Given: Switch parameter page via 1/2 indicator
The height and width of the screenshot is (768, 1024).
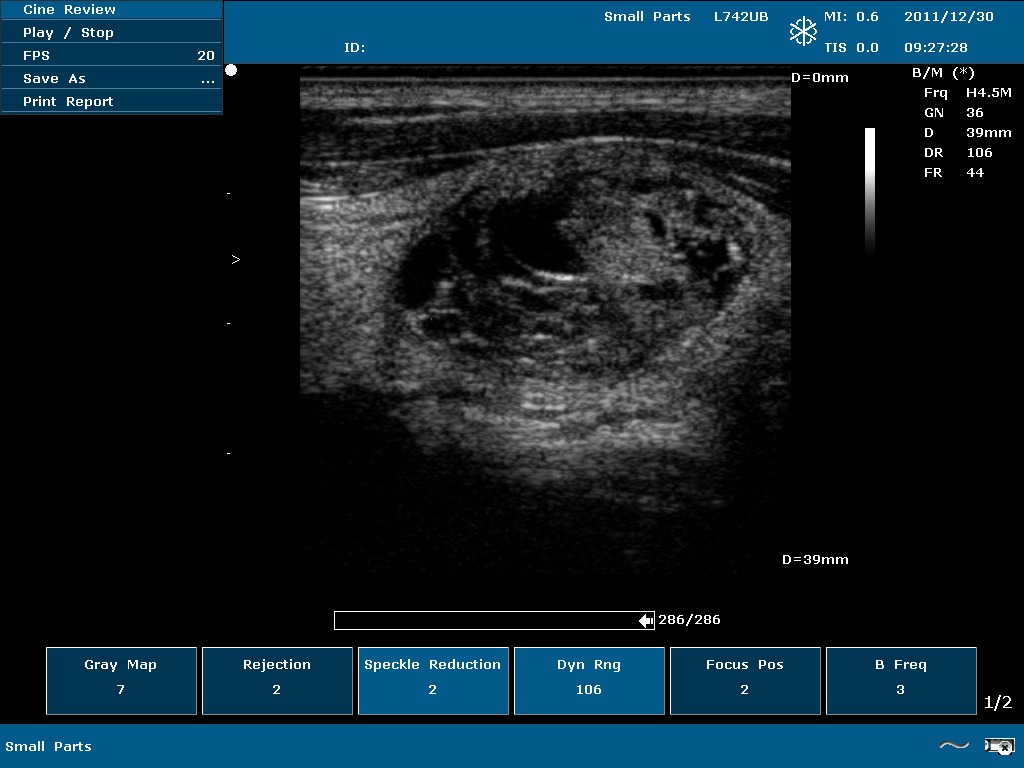Looking at the screenshot, I should pos(998,703).
